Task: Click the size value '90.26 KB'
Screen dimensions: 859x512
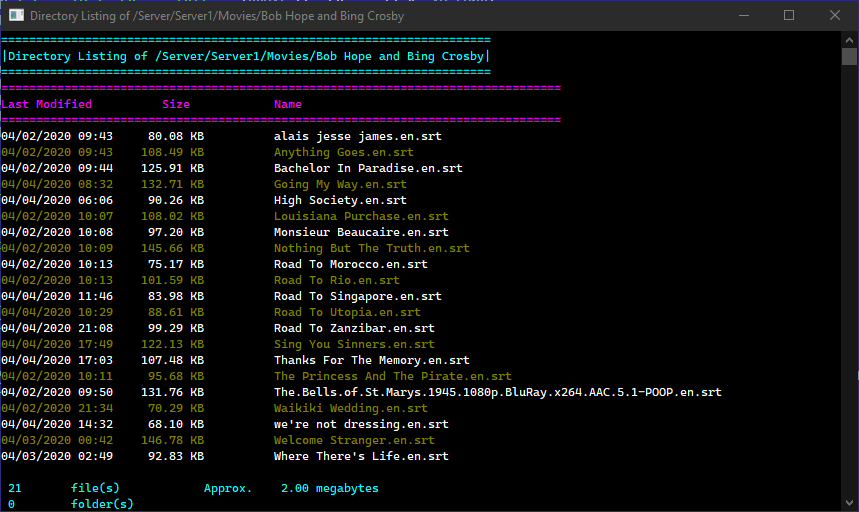Action: [176, 200]
